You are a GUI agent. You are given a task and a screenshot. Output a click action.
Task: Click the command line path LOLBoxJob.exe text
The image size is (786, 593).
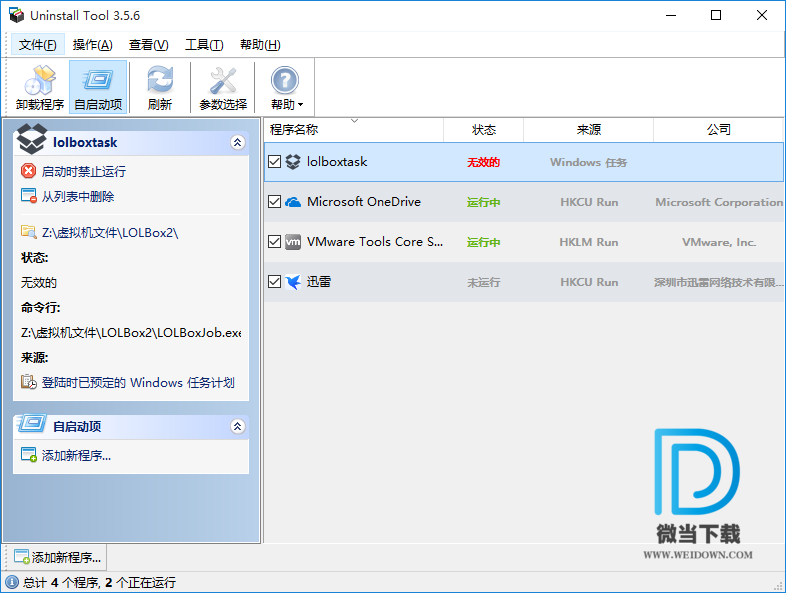(x=131, y=333)
